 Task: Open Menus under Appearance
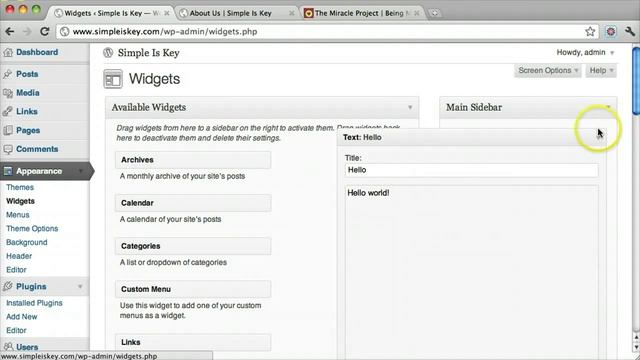click(x=18, y=215)
